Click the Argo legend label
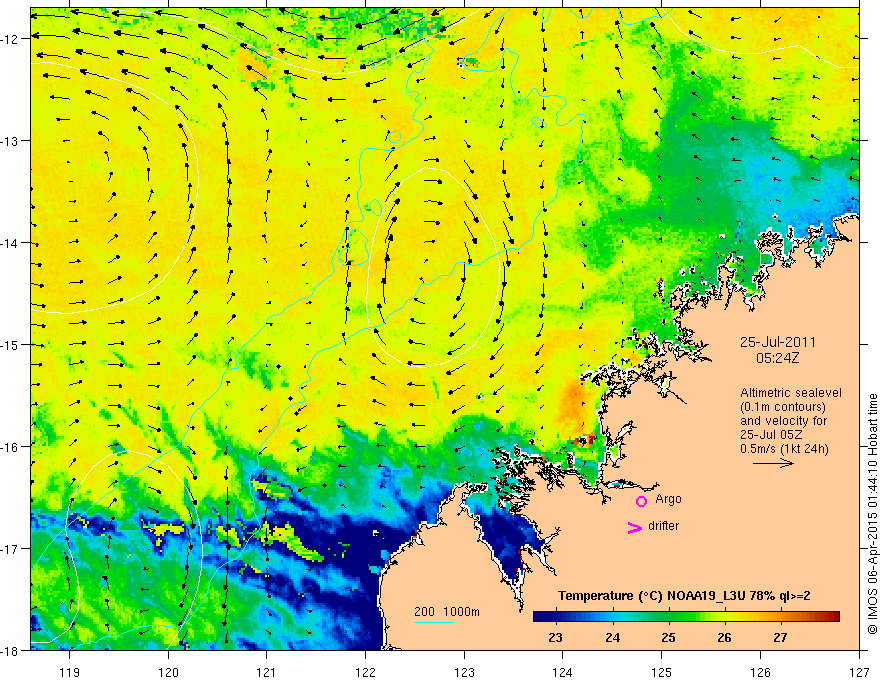The width and height of the screenshot is (880, 680). coord(668,499)
